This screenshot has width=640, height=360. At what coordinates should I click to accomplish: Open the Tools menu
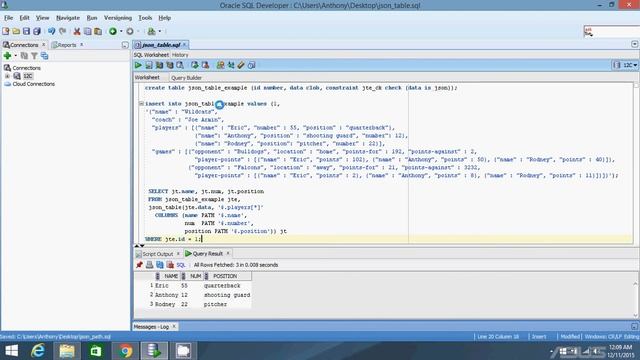[x=145, y=18]
